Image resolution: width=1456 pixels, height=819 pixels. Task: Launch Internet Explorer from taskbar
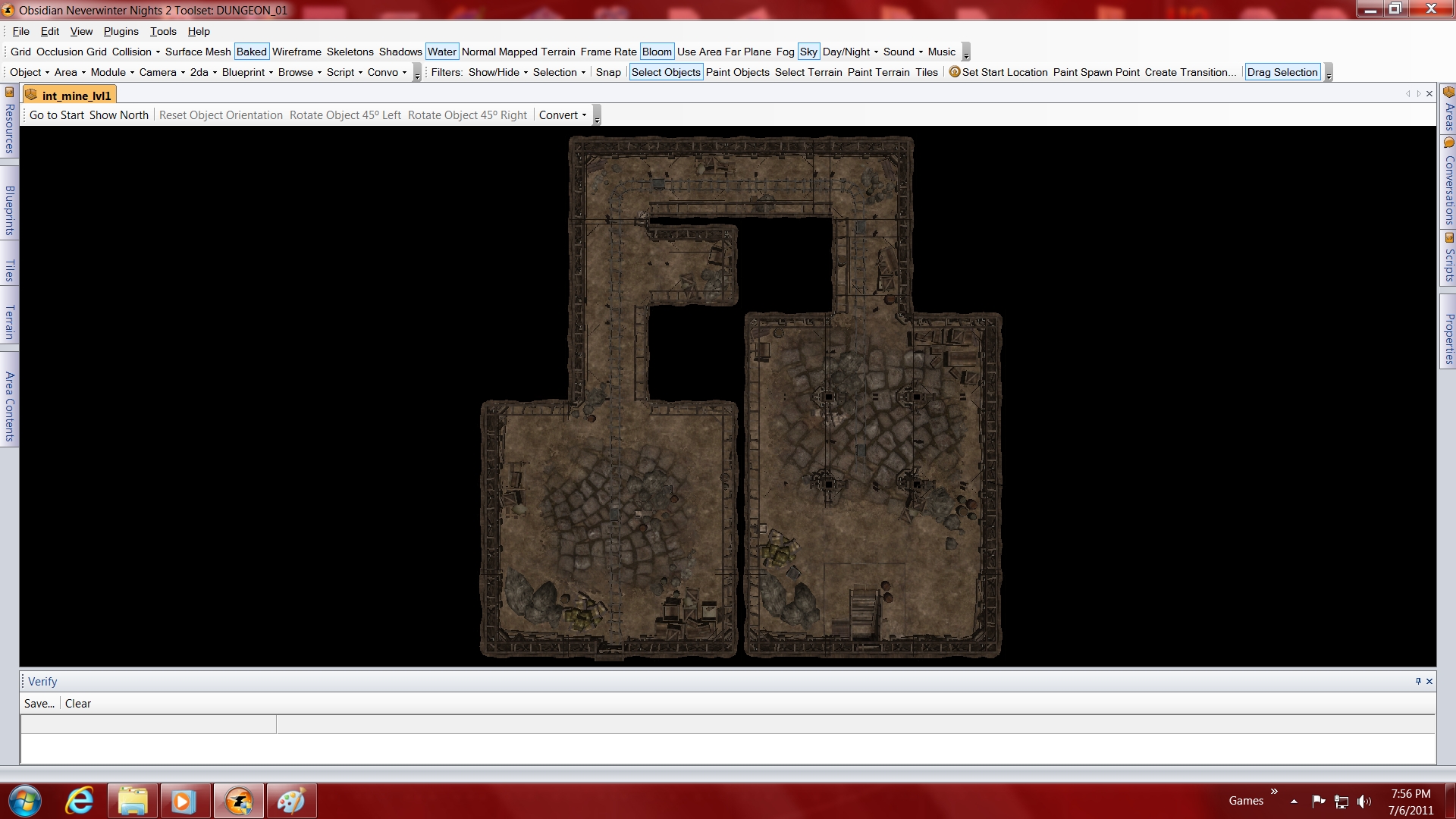click(80, 801)
